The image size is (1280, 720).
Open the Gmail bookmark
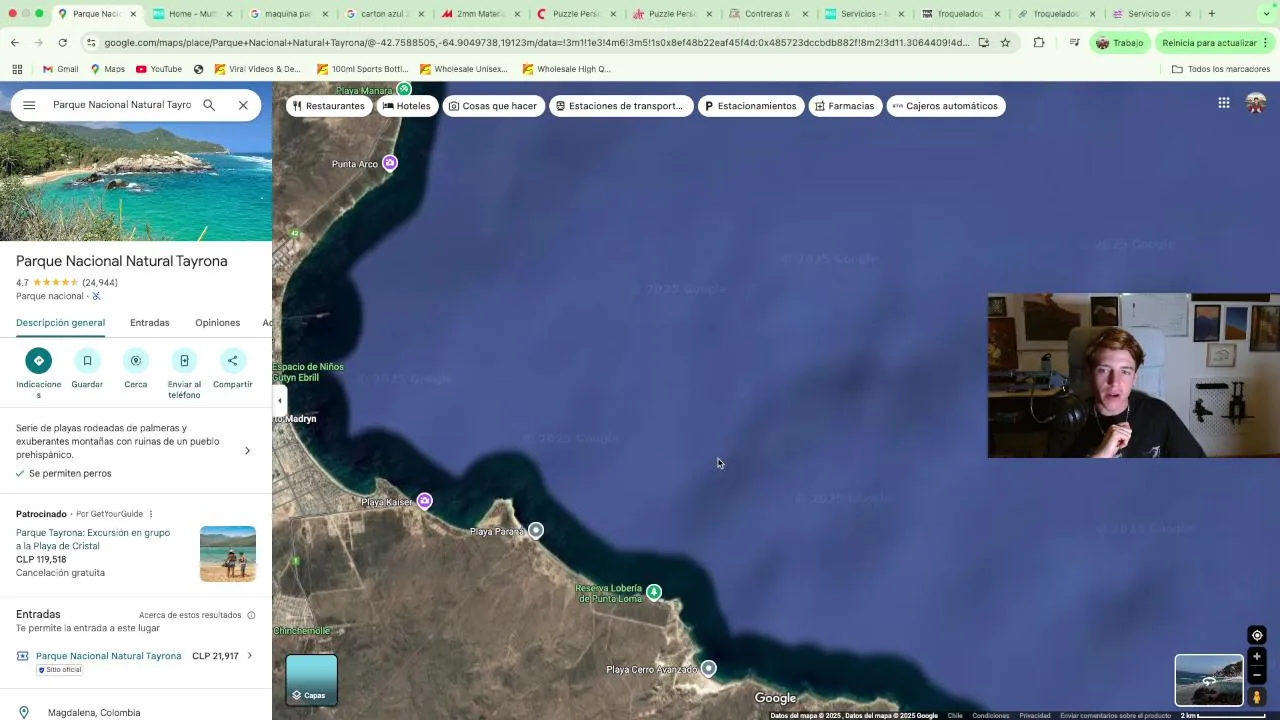pyautogui.click(x=60, y=69)
